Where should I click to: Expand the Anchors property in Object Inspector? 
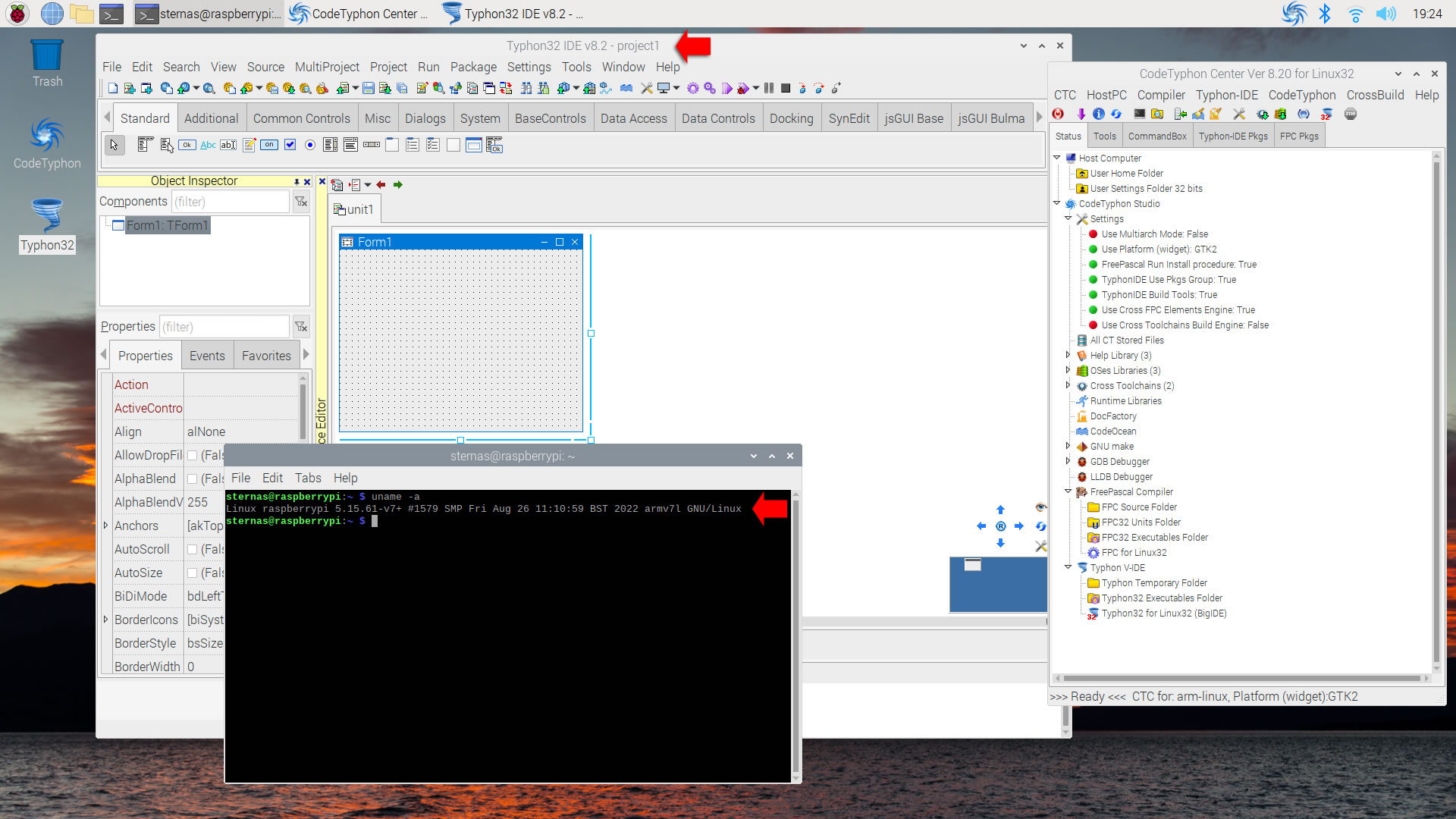(106, 526)
